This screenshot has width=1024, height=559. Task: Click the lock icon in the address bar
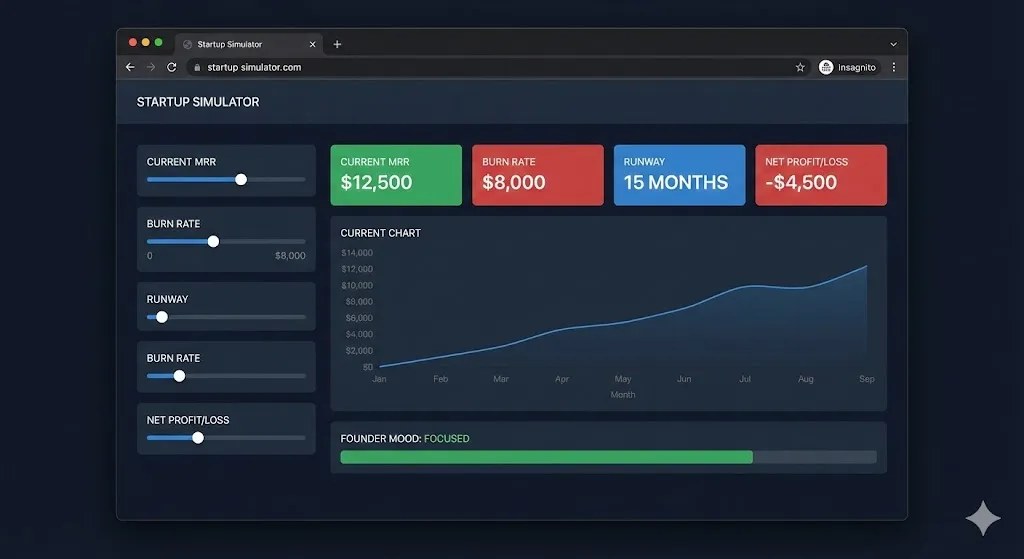coord(197,67)
